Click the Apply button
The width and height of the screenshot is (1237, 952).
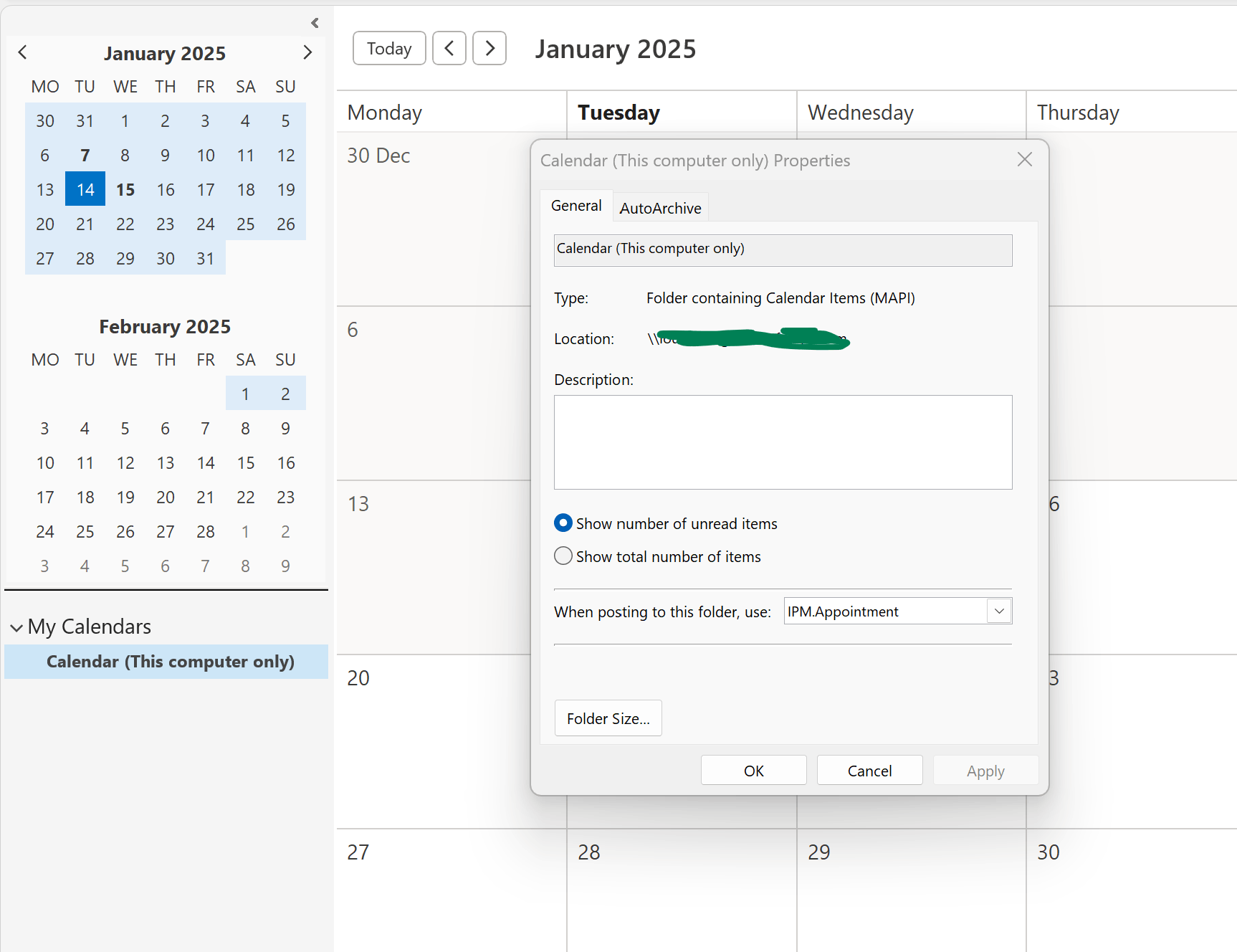[x=985, y=770]
